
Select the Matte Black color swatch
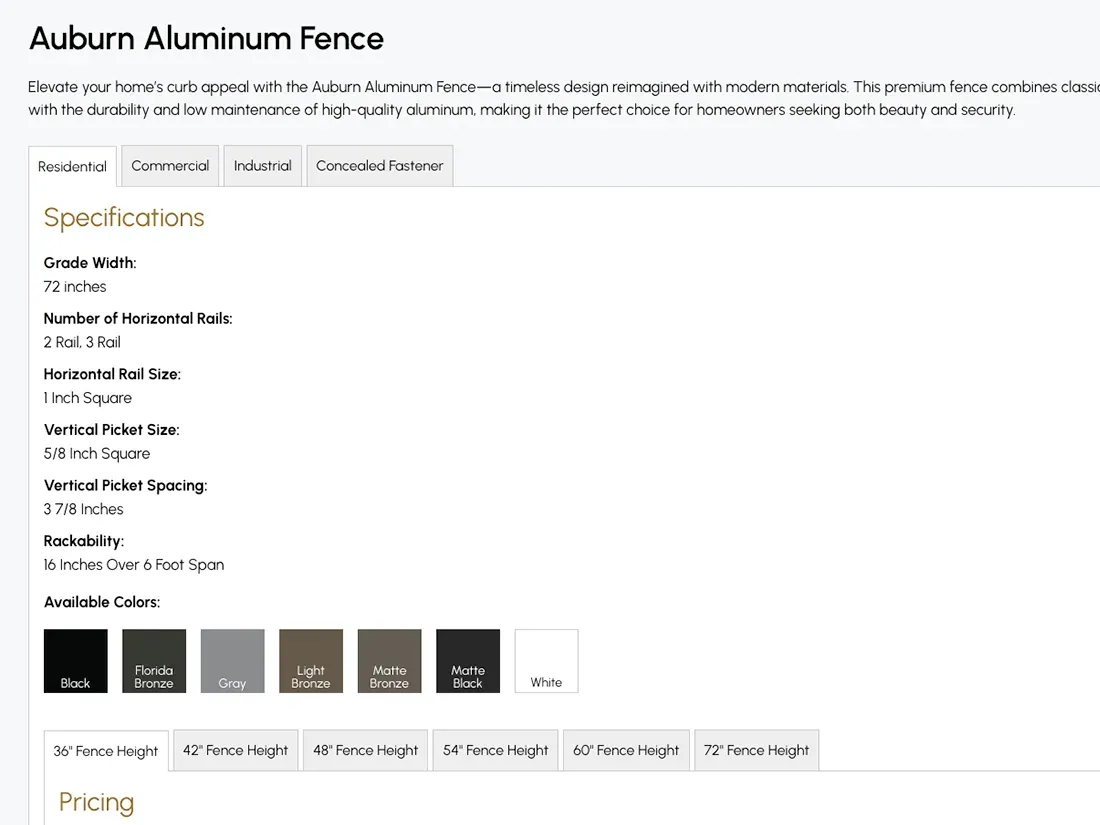[x=468, y=661]
